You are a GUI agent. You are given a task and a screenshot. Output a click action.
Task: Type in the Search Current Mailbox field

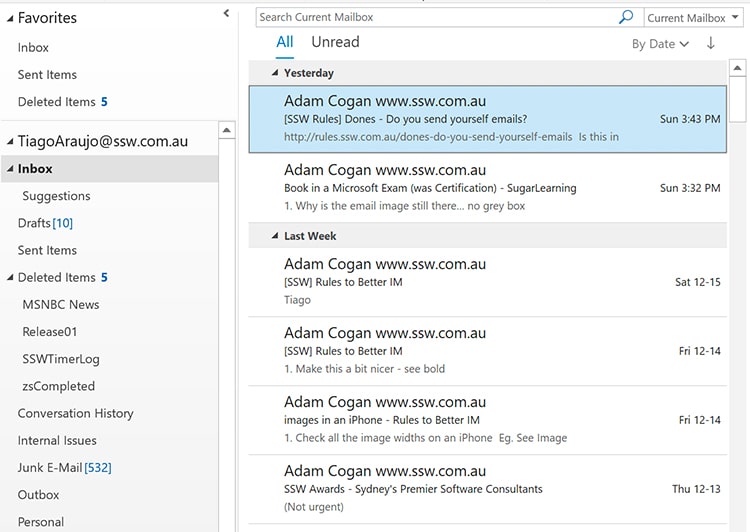click(435, 17)
